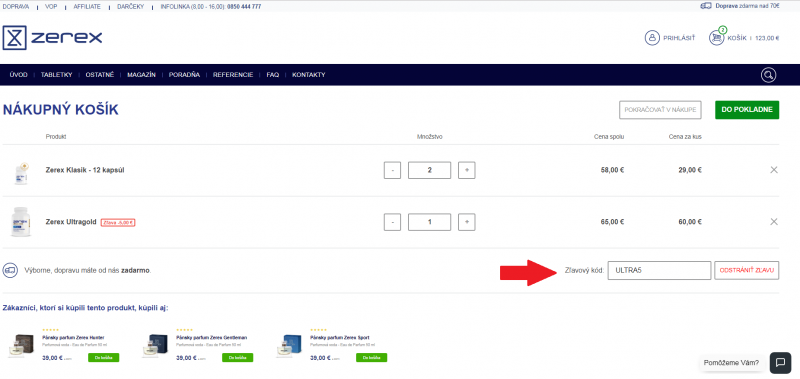Decrease Zerex Ultragold quantity
This screenshot has height=379, width=800.
392,222
